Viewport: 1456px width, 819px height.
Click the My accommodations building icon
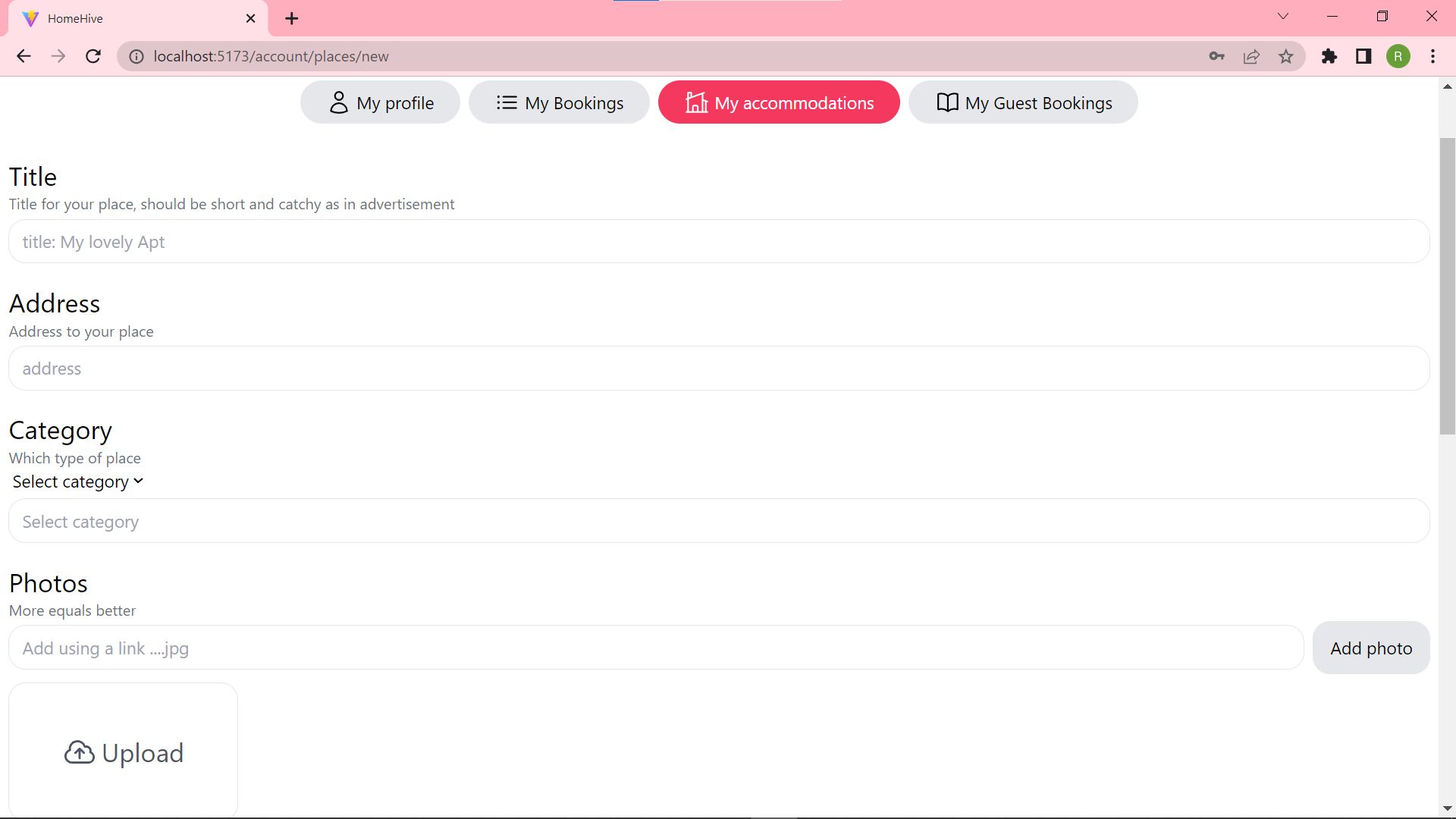click(x=695, y=102)
